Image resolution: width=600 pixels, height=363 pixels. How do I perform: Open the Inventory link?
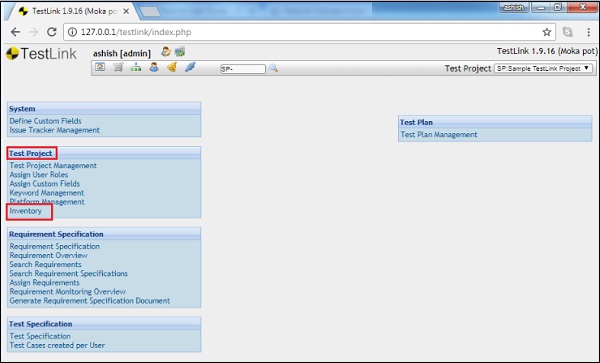click(x=26, y=211)
